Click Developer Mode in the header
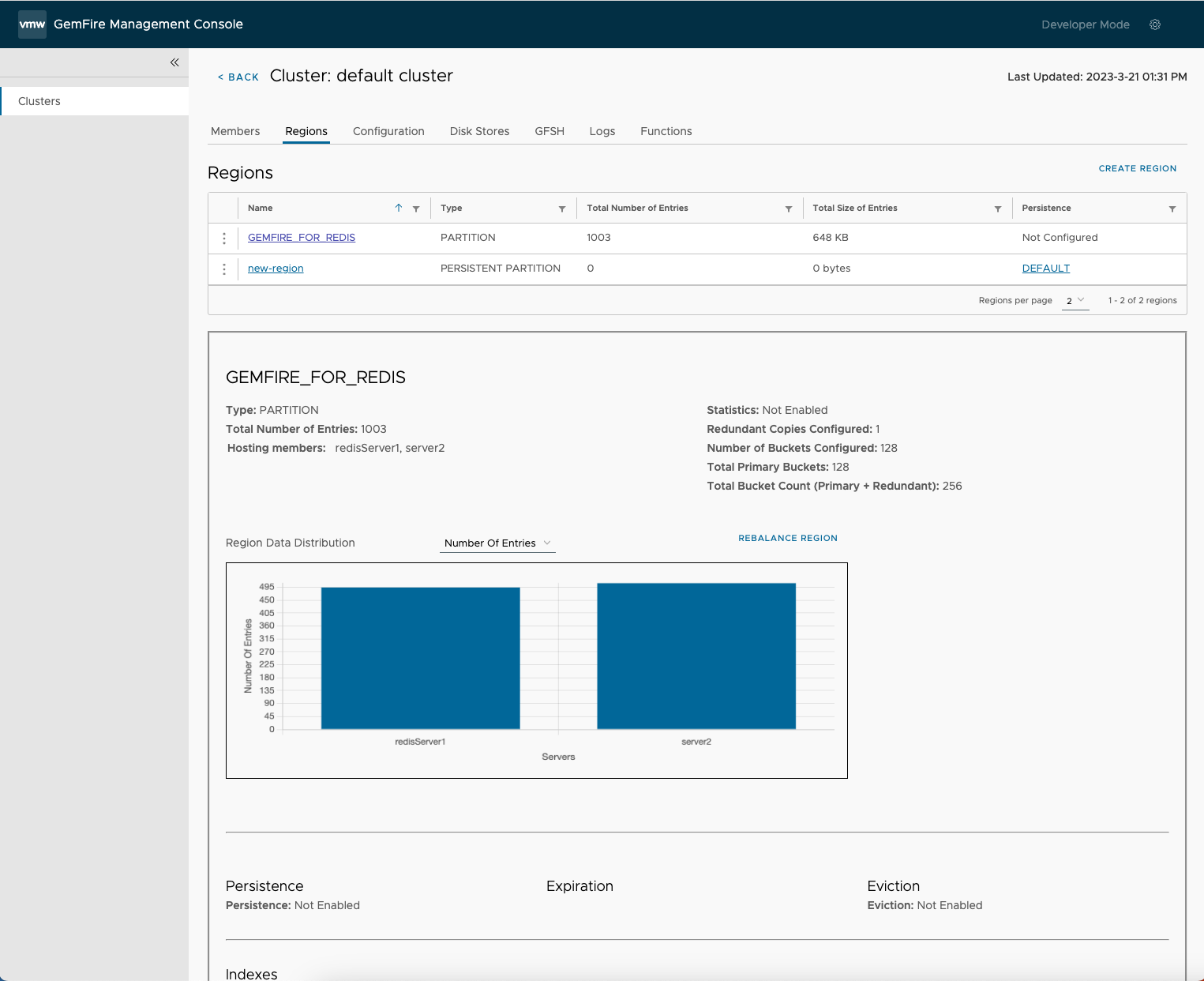The width and height of the screenshot is (1204, 981). (1086, 24)
